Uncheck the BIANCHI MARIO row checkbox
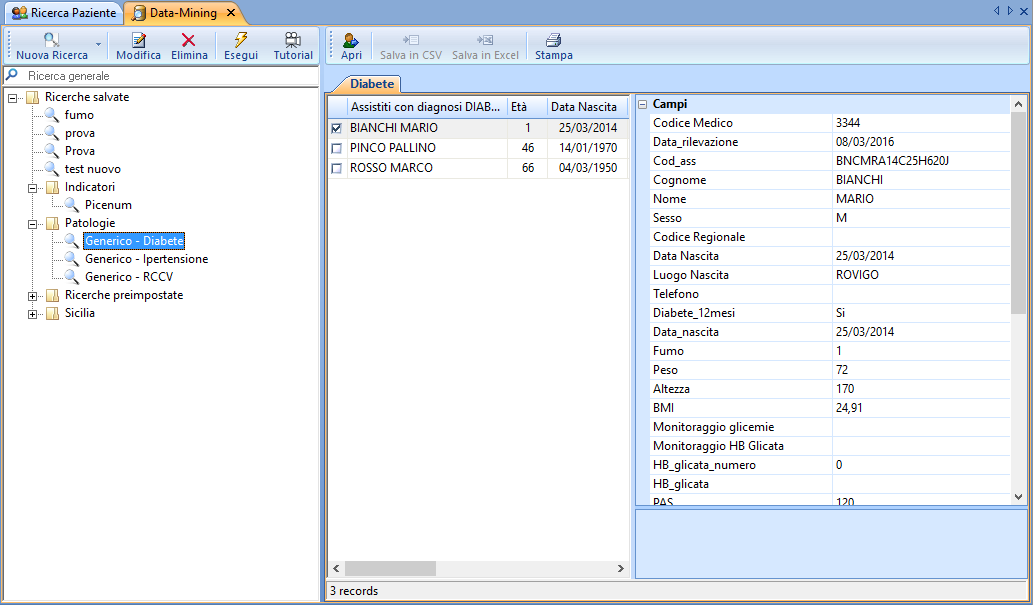 pos(337,129)
